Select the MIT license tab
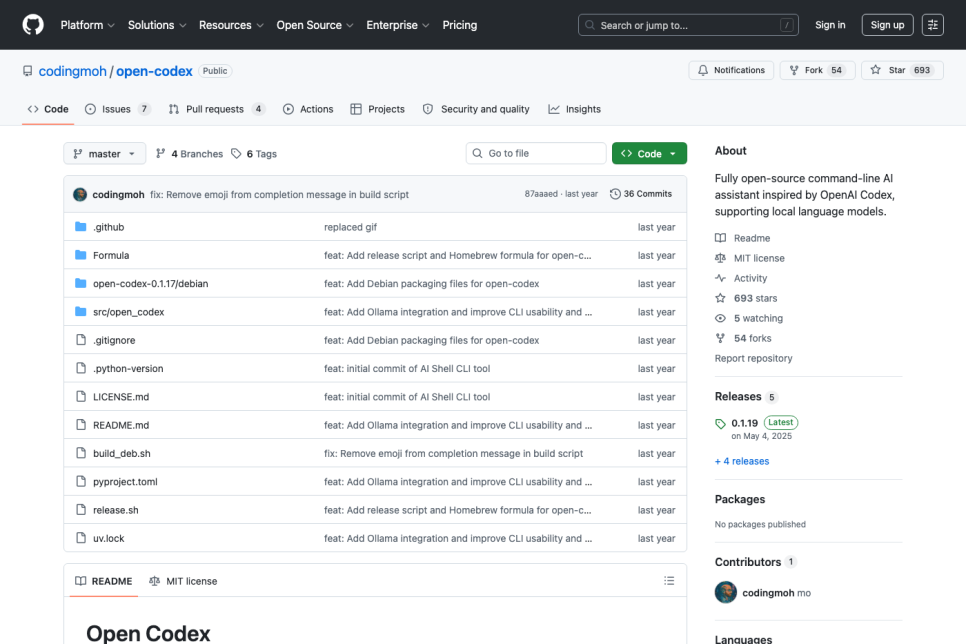The height and width of the screenshot is (644, 966). (183, 581)
